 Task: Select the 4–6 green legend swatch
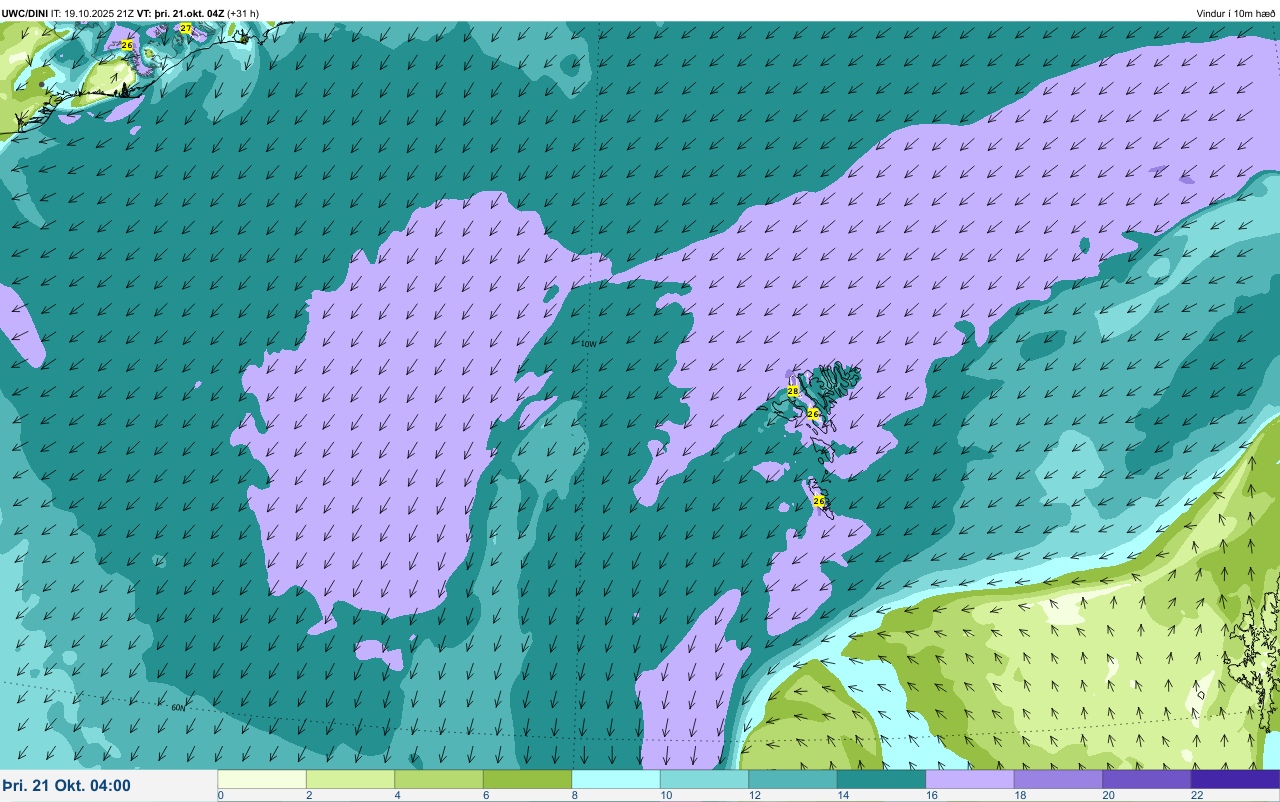tap(439, 779)
